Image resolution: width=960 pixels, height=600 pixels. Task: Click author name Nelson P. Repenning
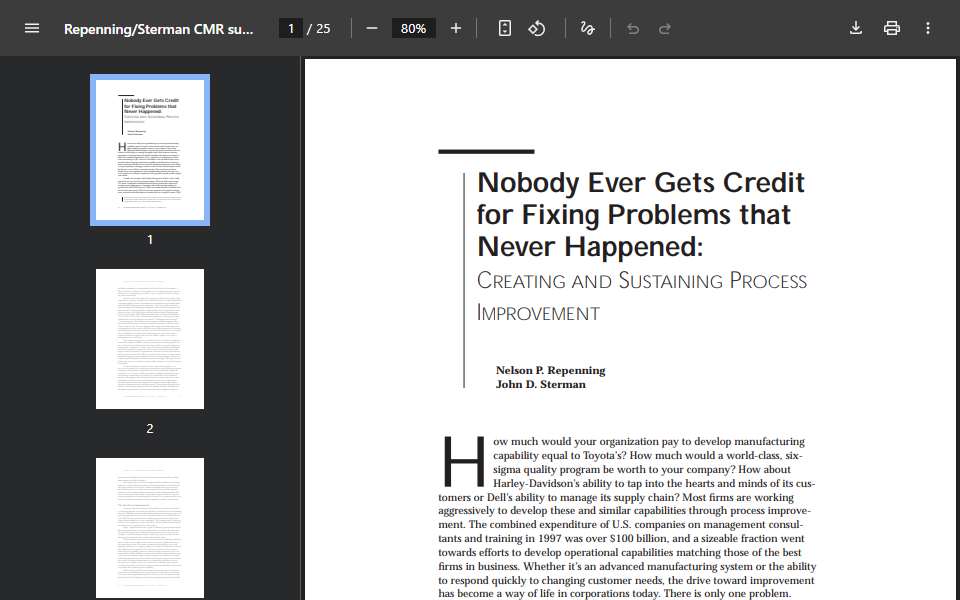click(550, 370)
